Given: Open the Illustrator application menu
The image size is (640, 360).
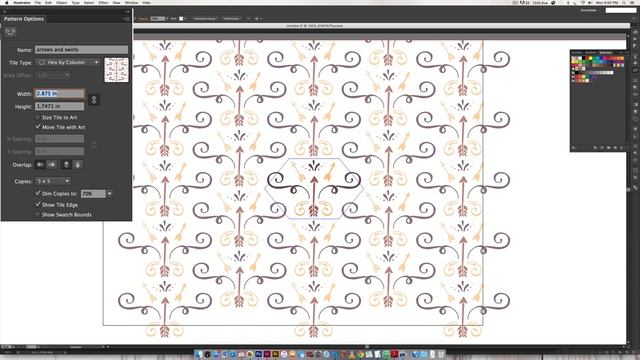Looking at the screenshot, I should [22, 2].
